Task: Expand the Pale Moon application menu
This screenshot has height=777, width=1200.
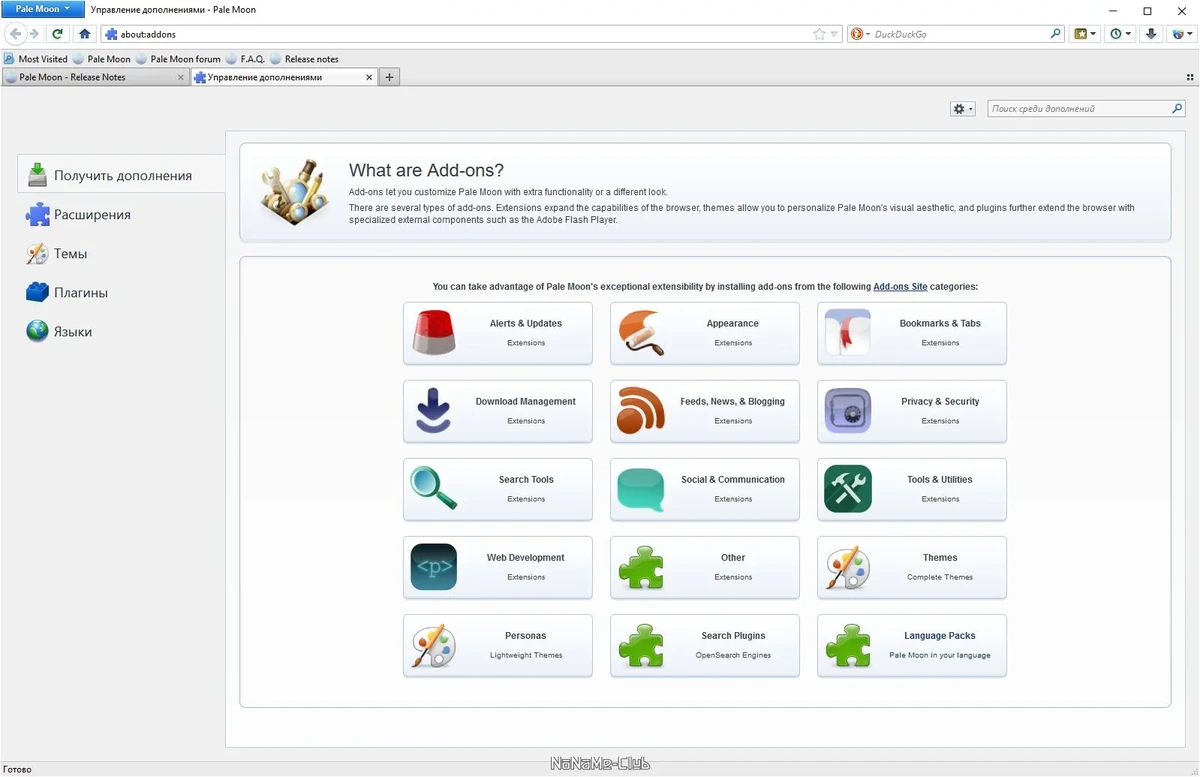Action: coord(42,9)
